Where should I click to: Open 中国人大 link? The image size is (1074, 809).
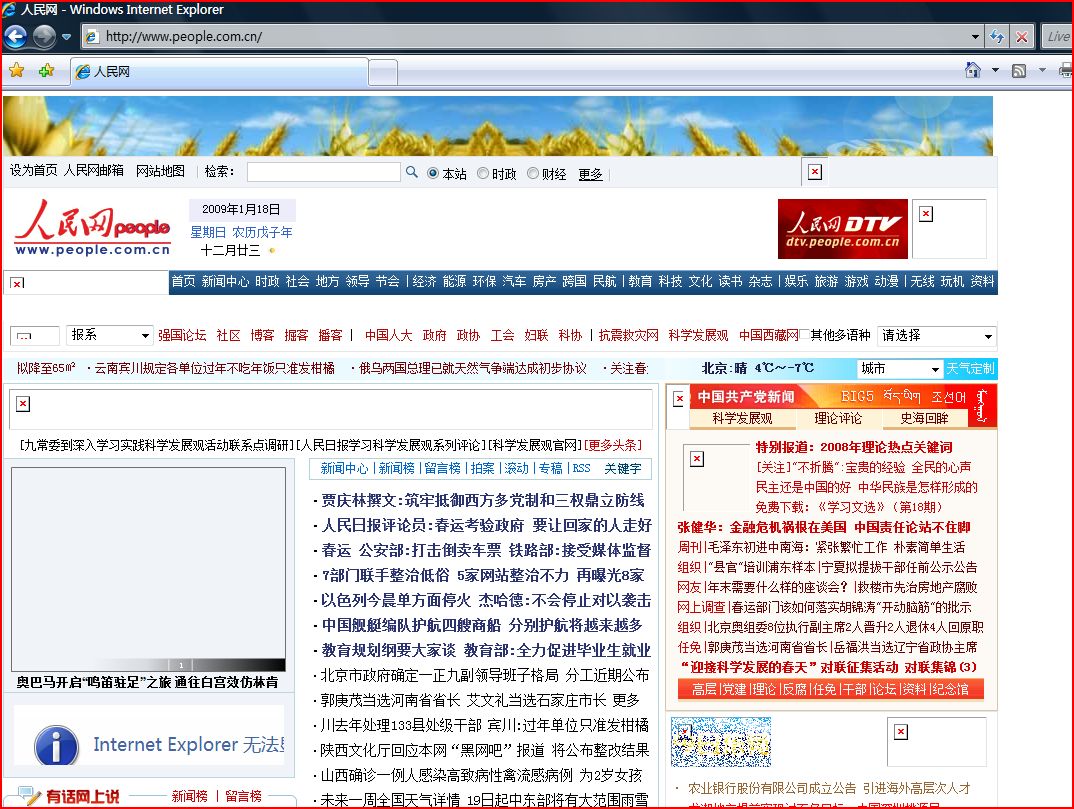click(x=388, y=335)
